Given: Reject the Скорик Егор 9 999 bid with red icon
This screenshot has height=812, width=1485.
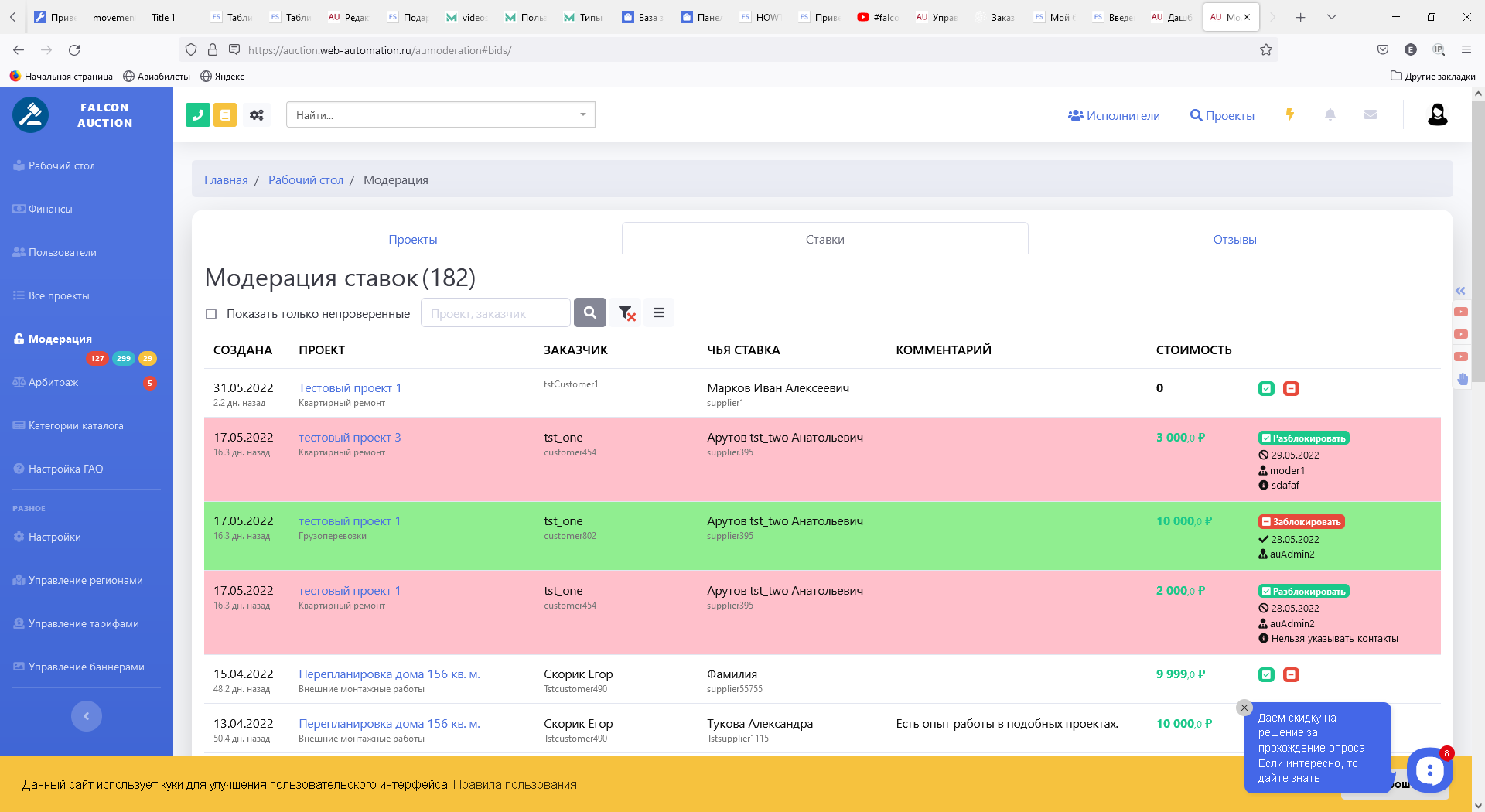Looking at the screenshot, I should (1291, 675).
